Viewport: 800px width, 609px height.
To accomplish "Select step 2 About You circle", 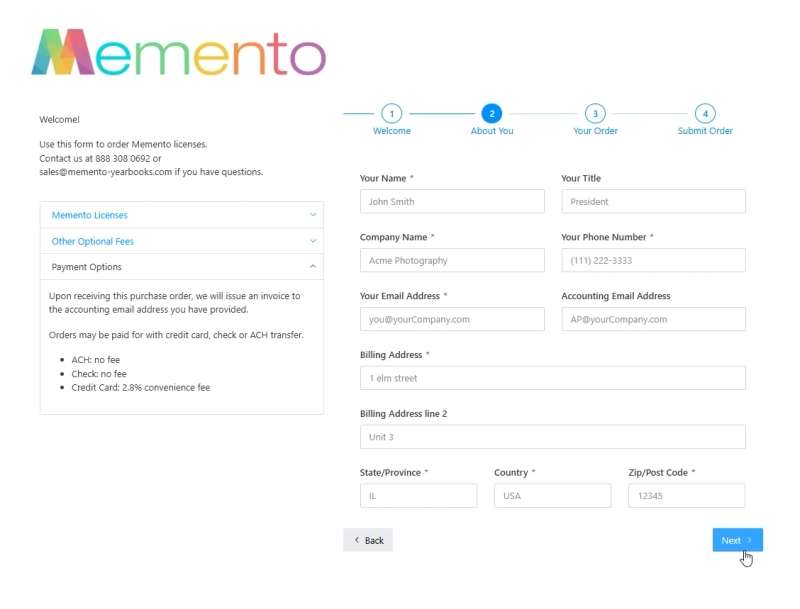I will 492,114.
